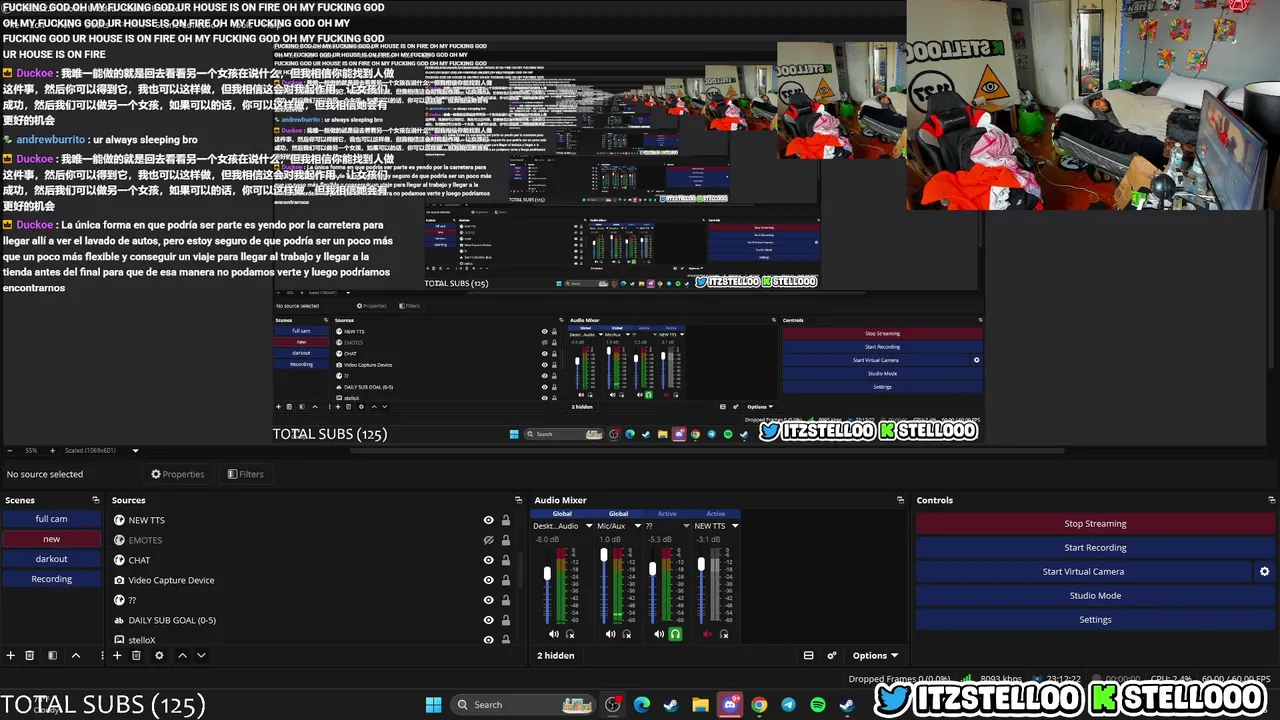The image size is (1280, 720).
Task: Open source properties gear in the Sources toolbar
Action: tap(159, 656)
